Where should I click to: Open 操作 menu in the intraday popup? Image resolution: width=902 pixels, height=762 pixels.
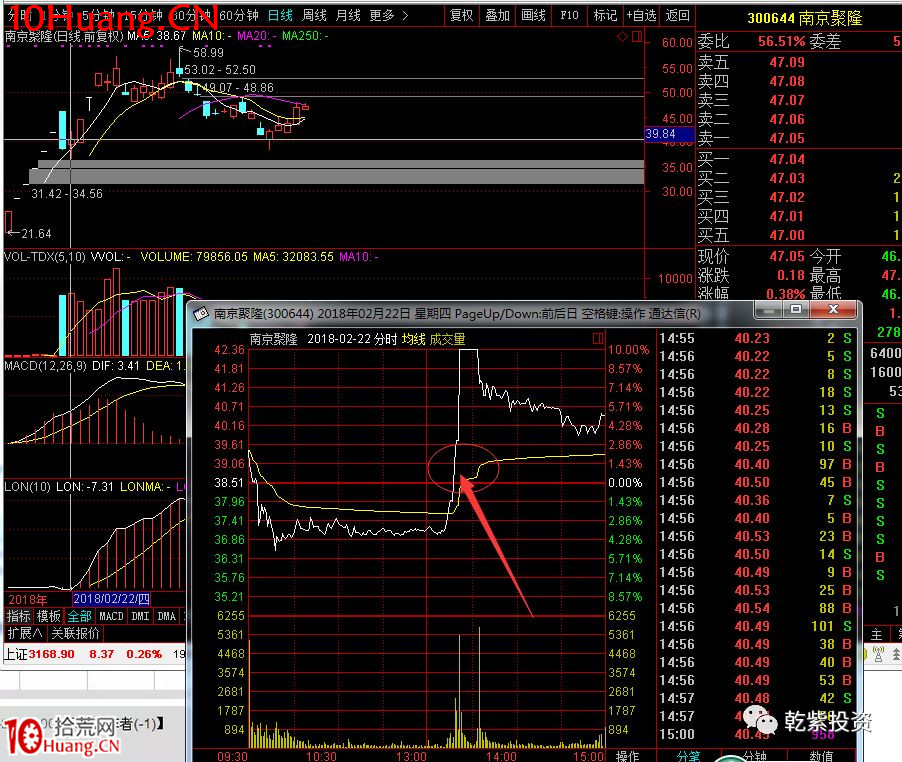click(x=628, y=756)
